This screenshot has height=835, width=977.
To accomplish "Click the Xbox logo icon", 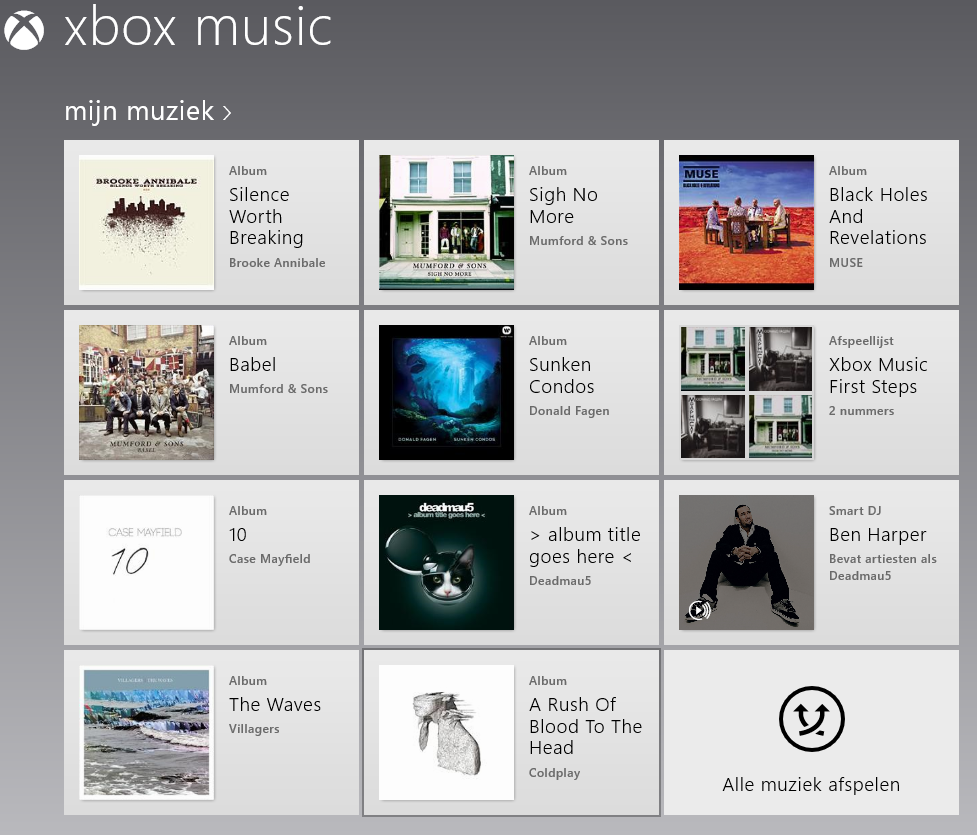I will (24, 29).
